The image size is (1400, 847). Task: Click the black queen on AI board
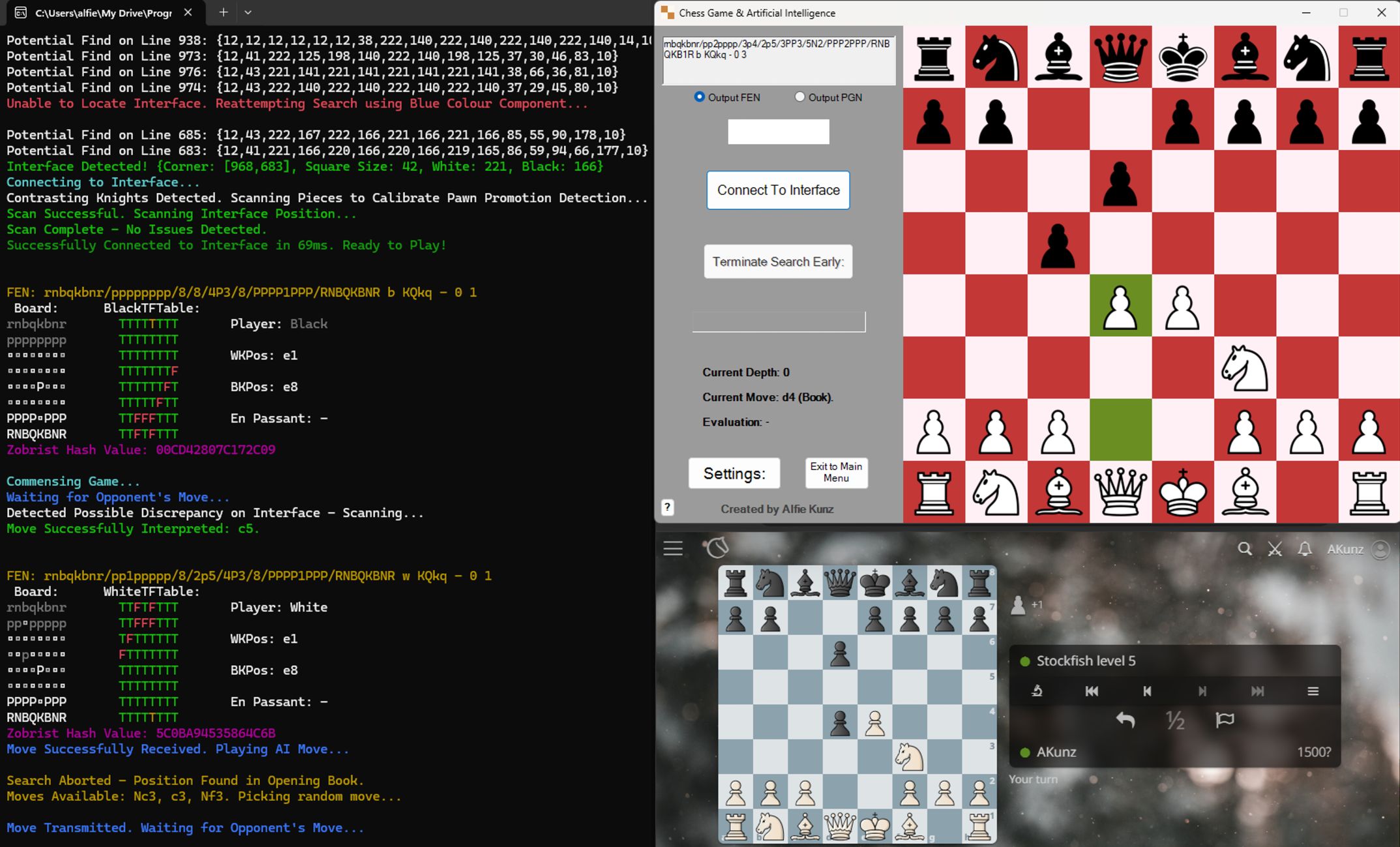[1120, 57]
